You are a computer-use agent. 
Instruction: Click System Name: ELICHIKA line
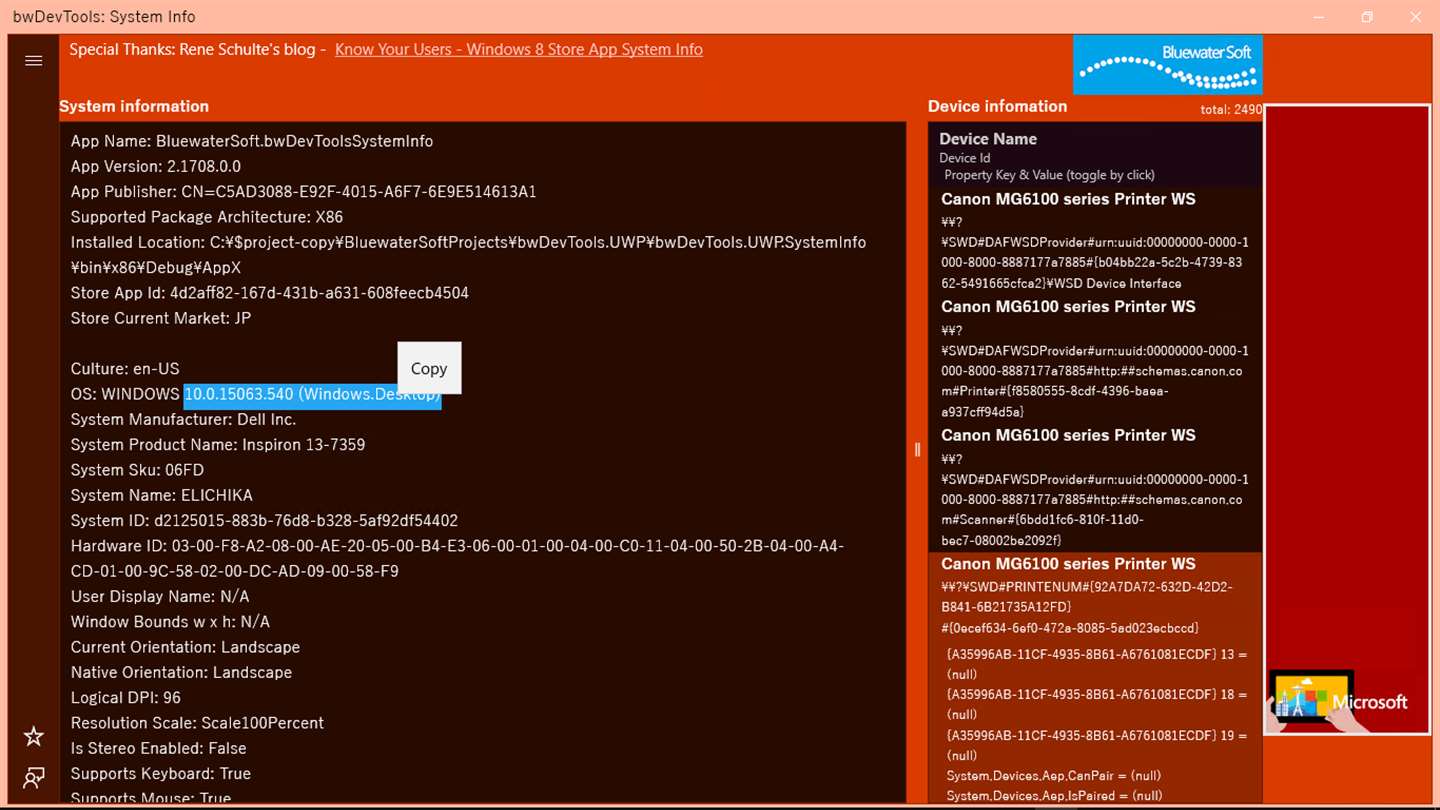click(162, 495)
